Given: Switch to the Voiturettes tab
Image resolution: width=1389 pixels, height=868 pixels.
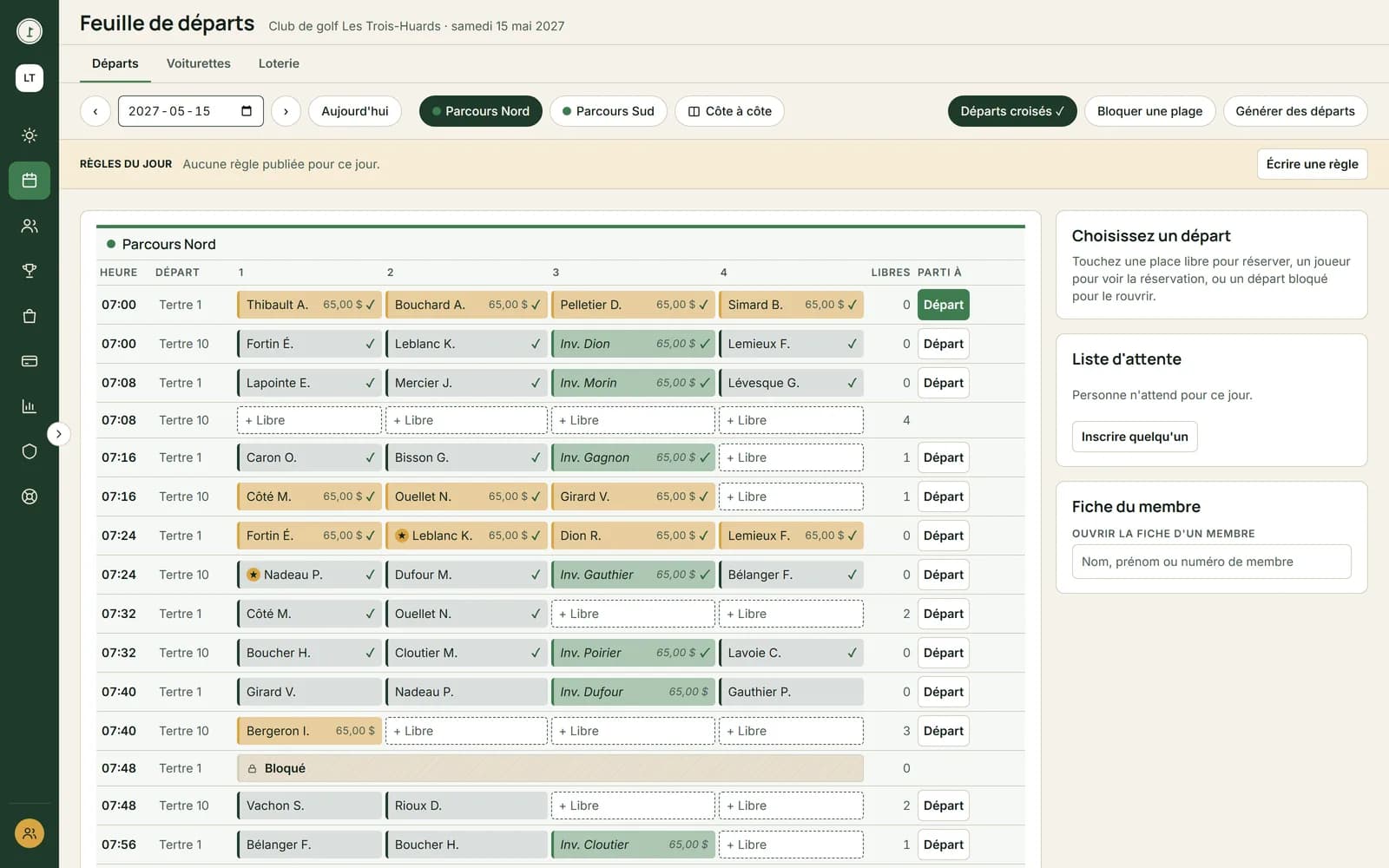Looking at the screenshot, I should point(199,63).
